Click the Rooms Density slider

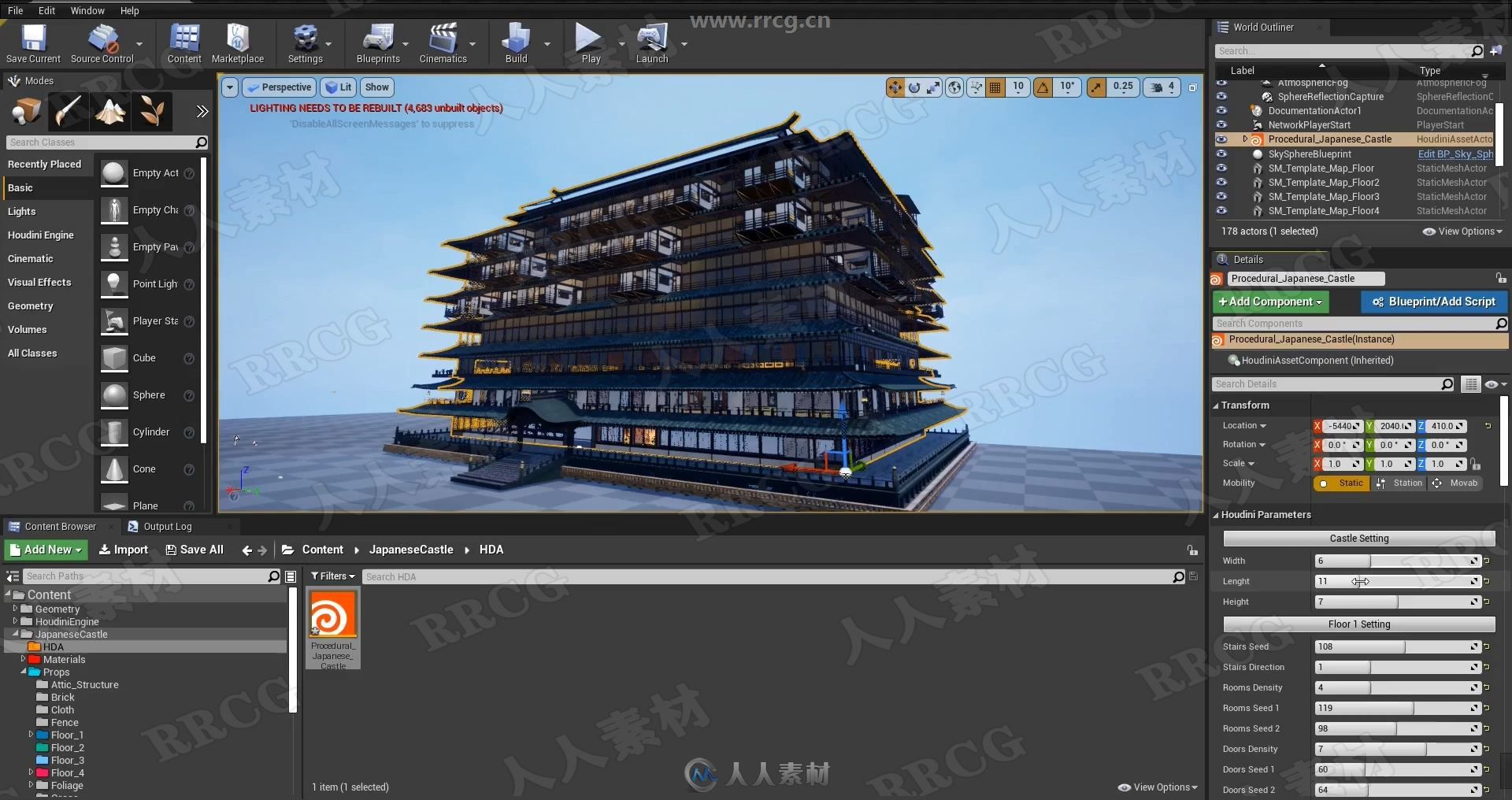pyautogui.click(x=1398, y=687)
